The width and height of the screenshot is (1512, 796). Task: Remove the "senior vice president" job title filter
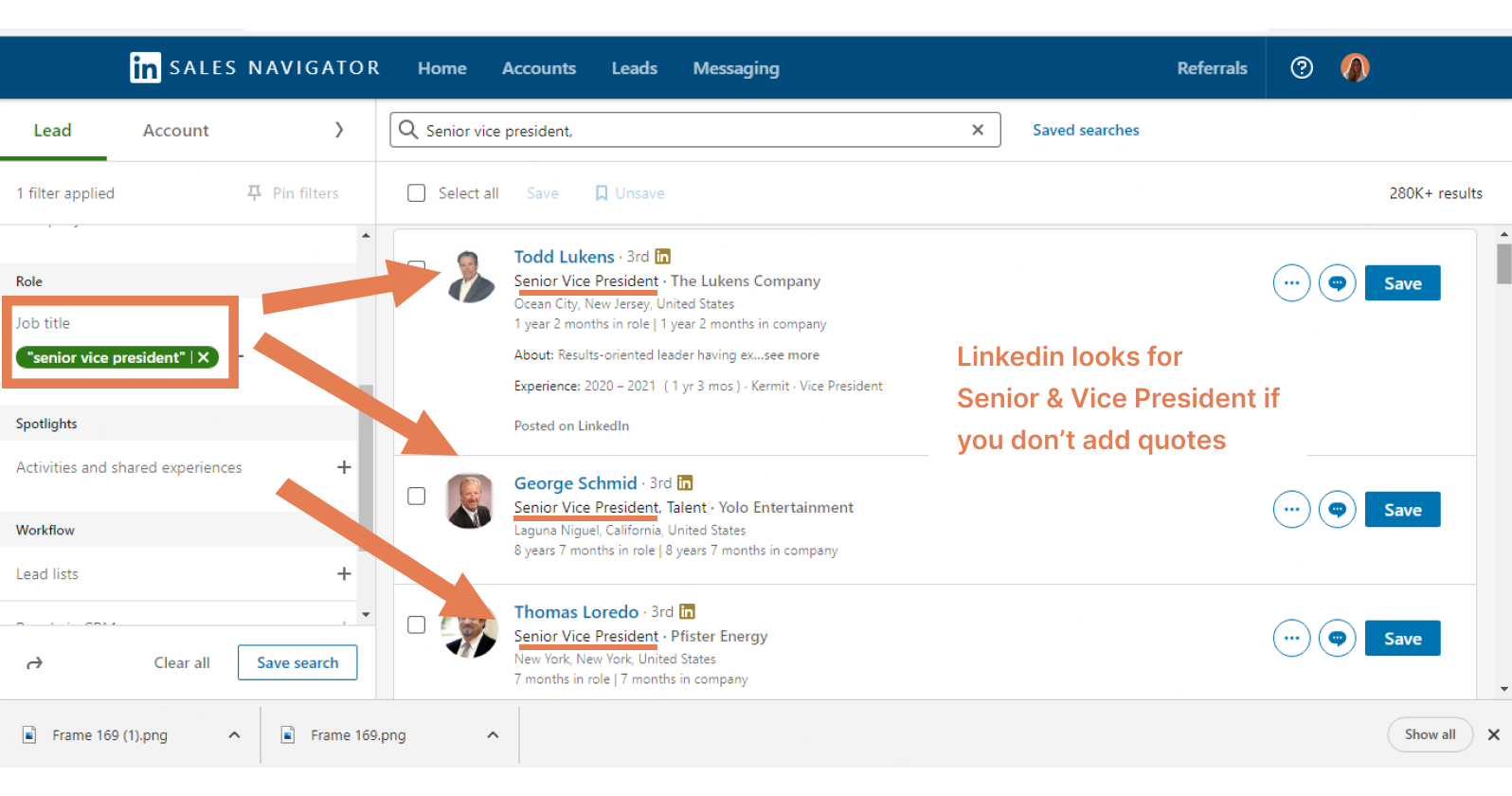[204, 357]
